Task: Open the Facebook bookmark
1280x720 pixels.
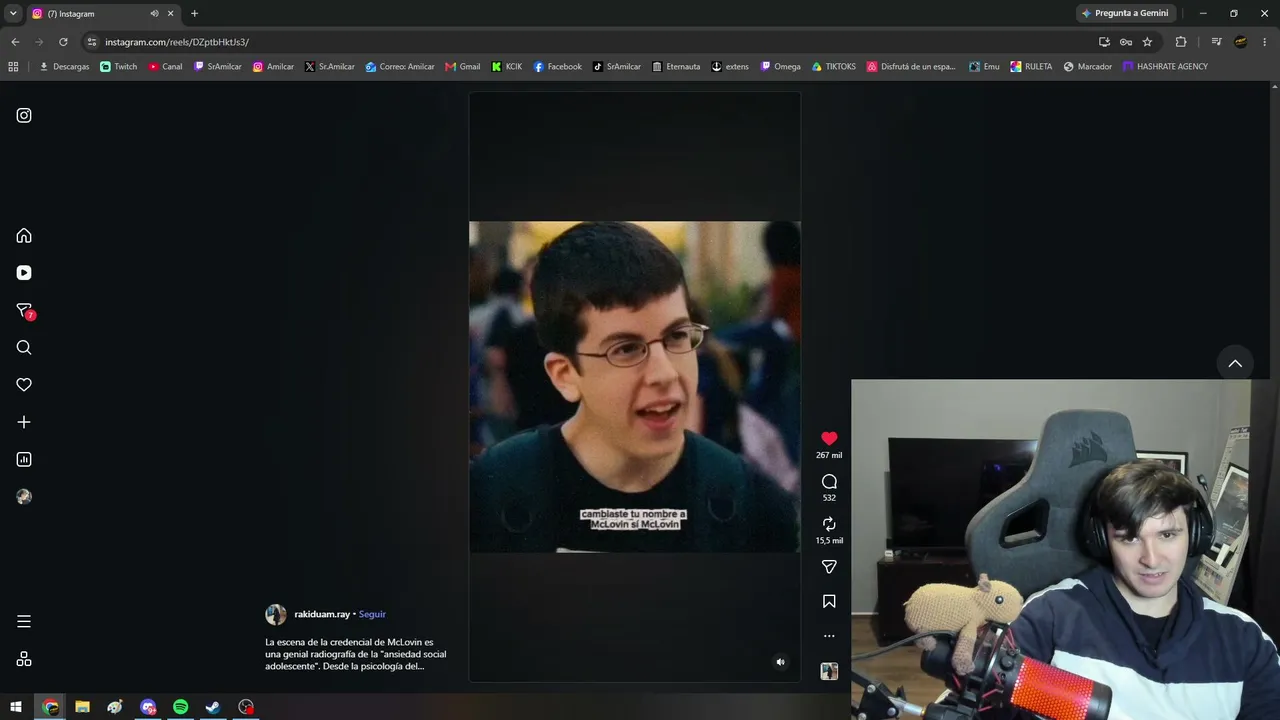Action: point(557,67)
